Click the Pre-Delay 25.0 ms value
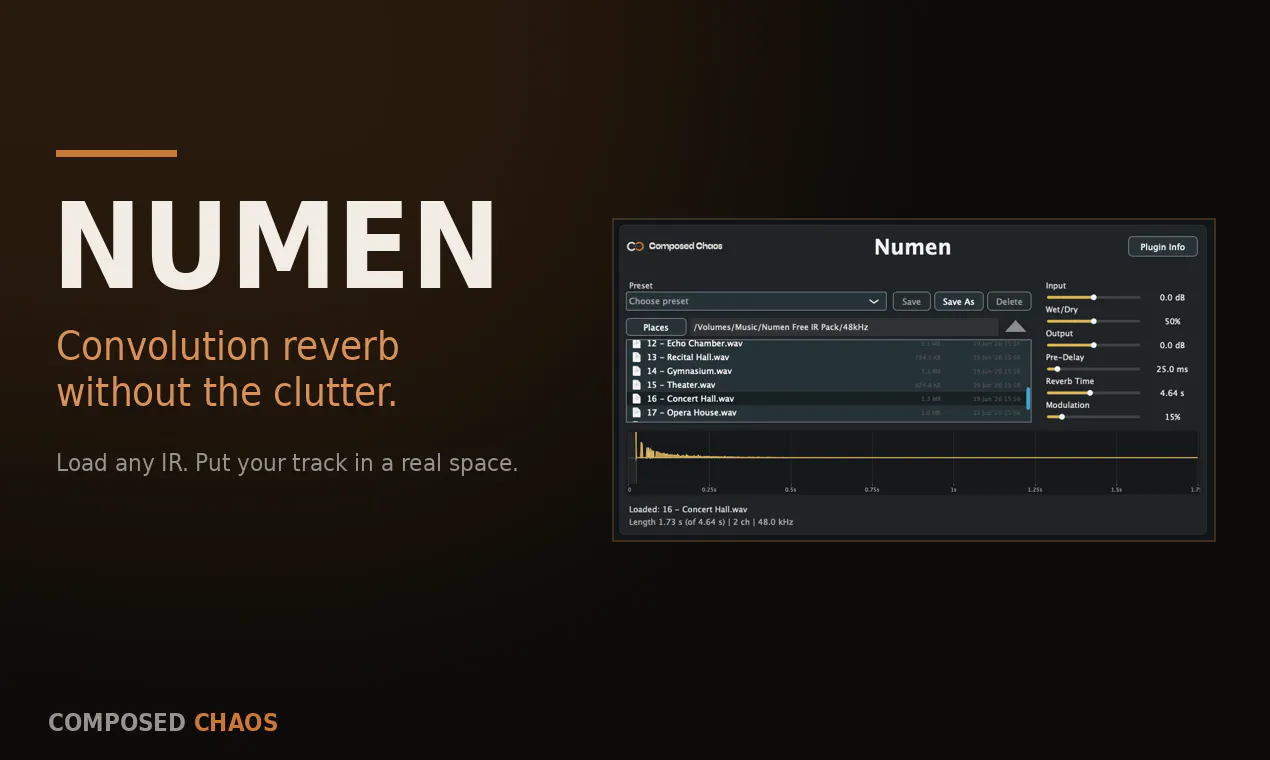The height and width of the screenshot is (760, 1270). [x=1172, y=370]
